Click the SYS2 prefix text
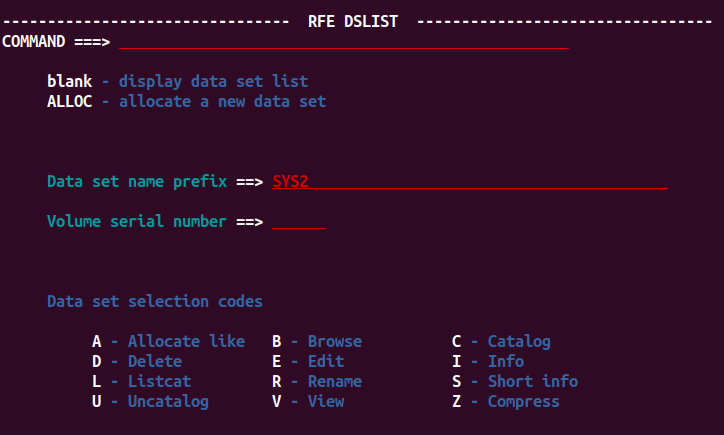The height and width of the screenshot is (435, 724). click(290, 181)
